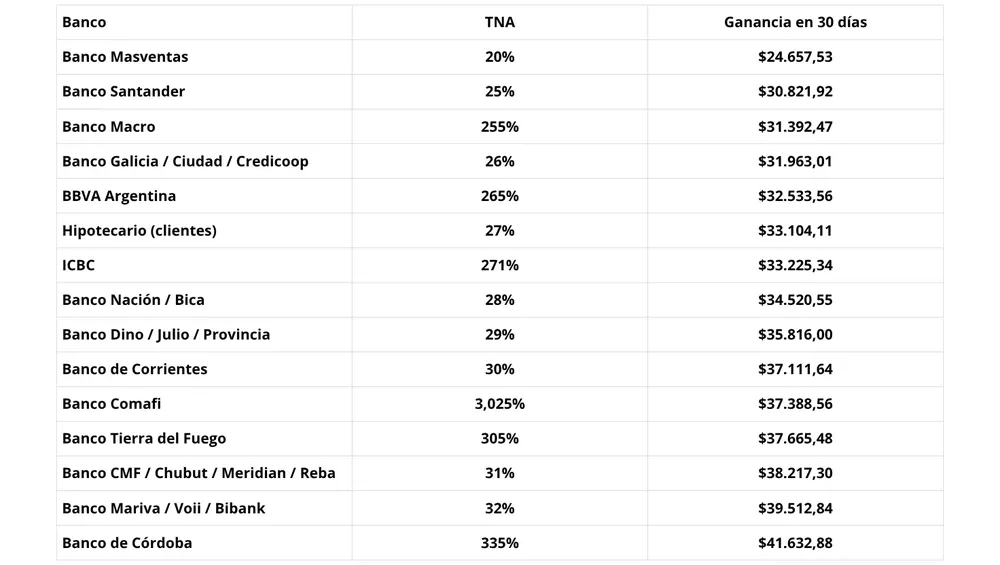Select the Banco de Corrientes cell
The image size is (1000, 565).
[x=135, y=369]
